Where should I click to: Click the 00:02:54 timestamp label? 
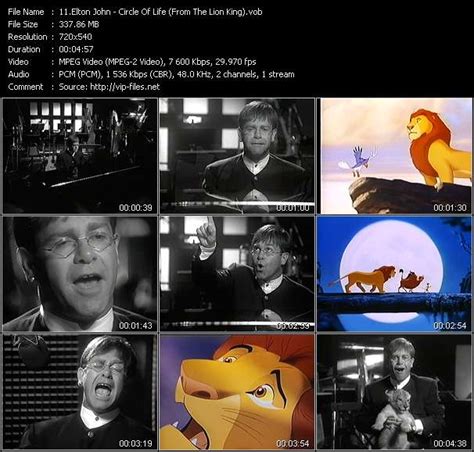click(450, 325)
